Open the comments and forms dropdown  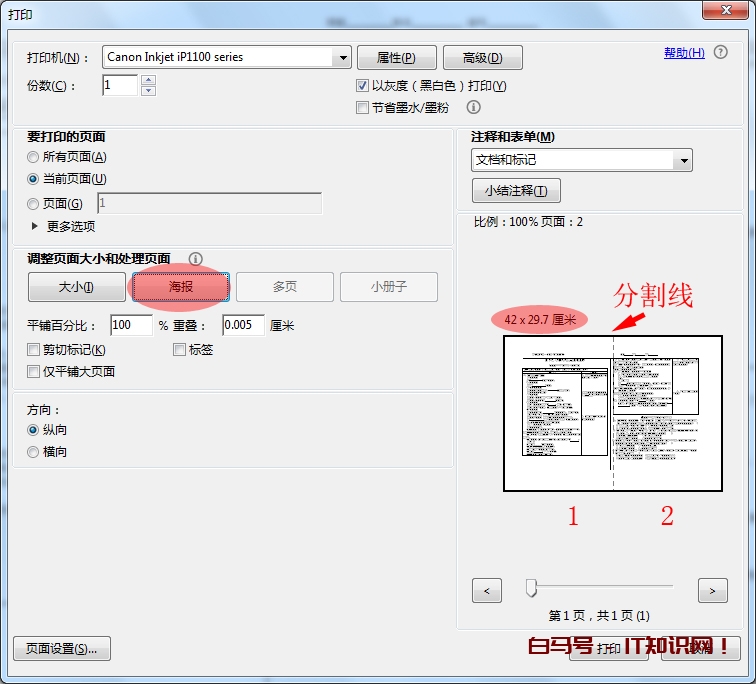pos(581,160)
